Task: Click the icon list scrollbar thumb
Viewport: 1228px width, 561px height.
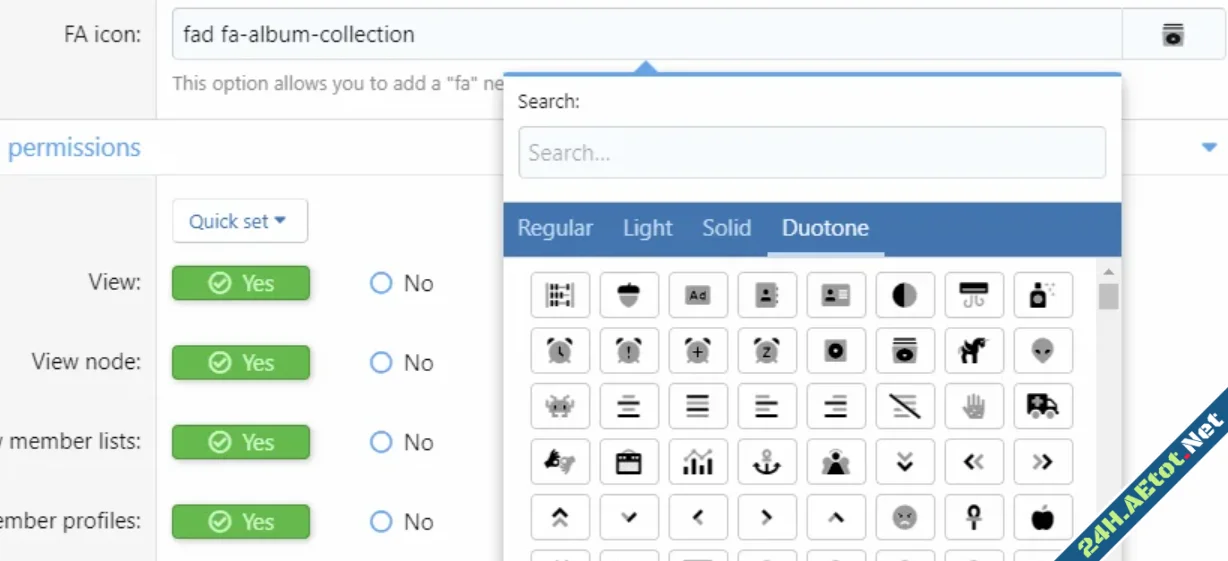Action: pos(1108,297)
